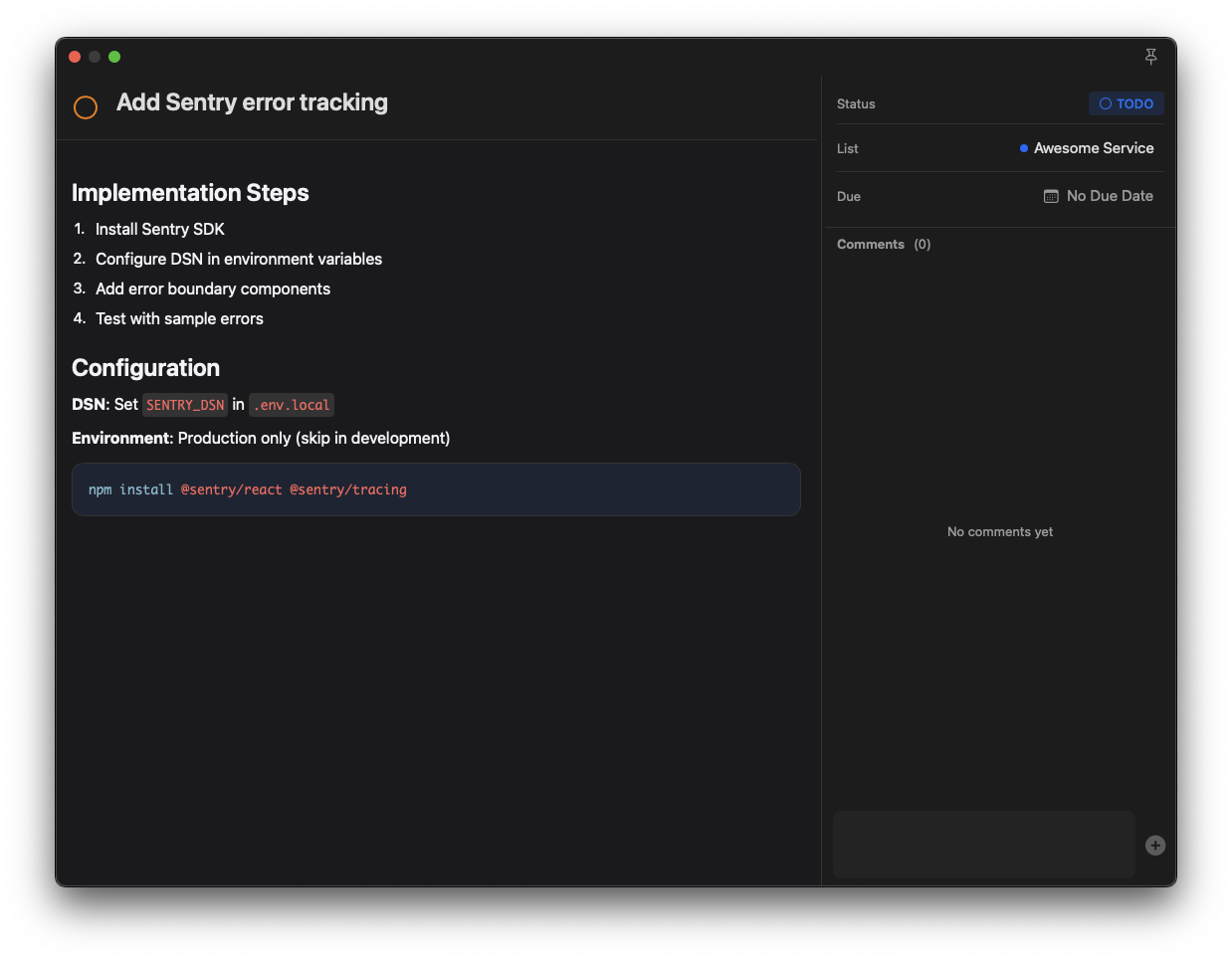Select the SENTRY_DSN code chip
The width and height of the screenshot is (1232, 960).
(184, 404)
